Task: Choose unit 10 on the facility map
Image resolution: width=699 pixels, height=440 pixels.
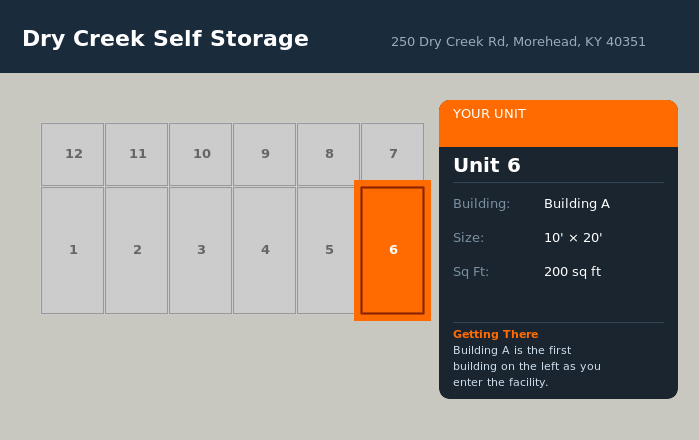Action: coord(201,154)
